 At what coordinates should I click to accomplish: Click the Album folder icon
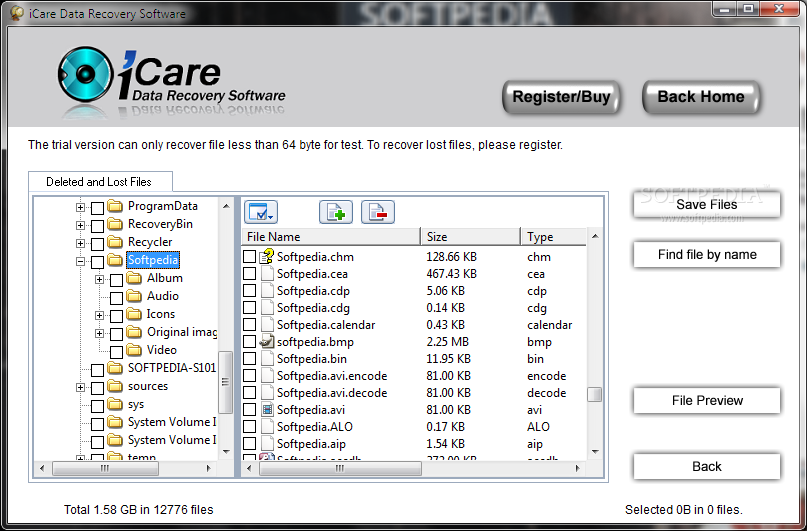pos(134,278)
